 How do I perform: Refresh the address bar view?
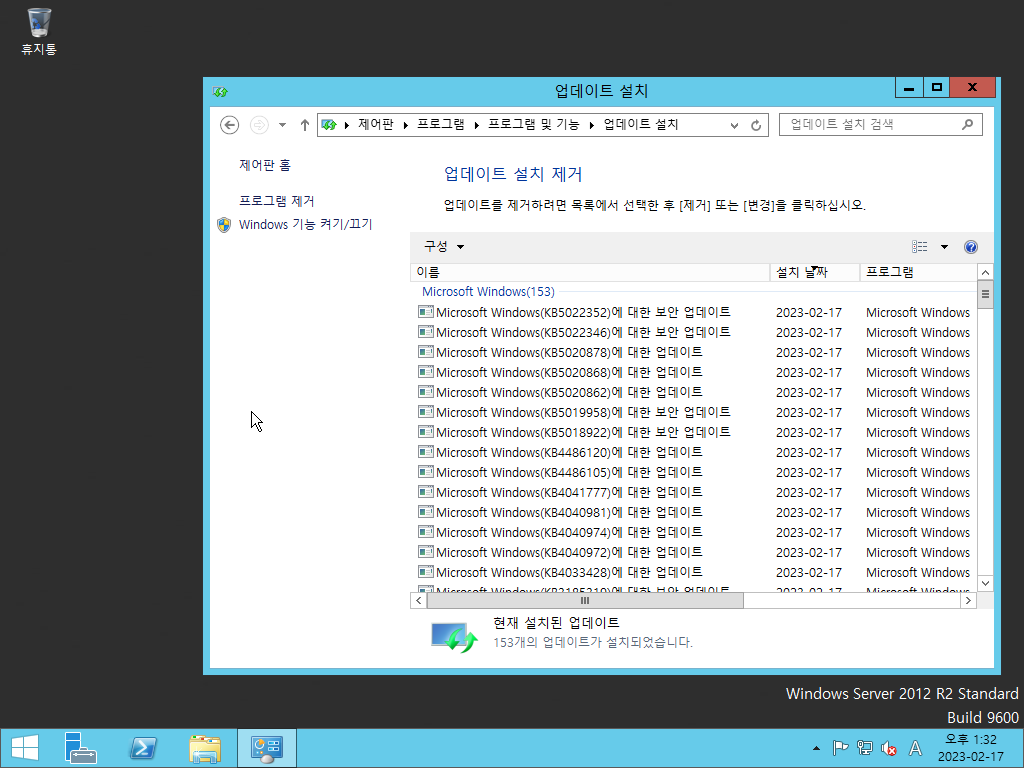click(756, 125)
